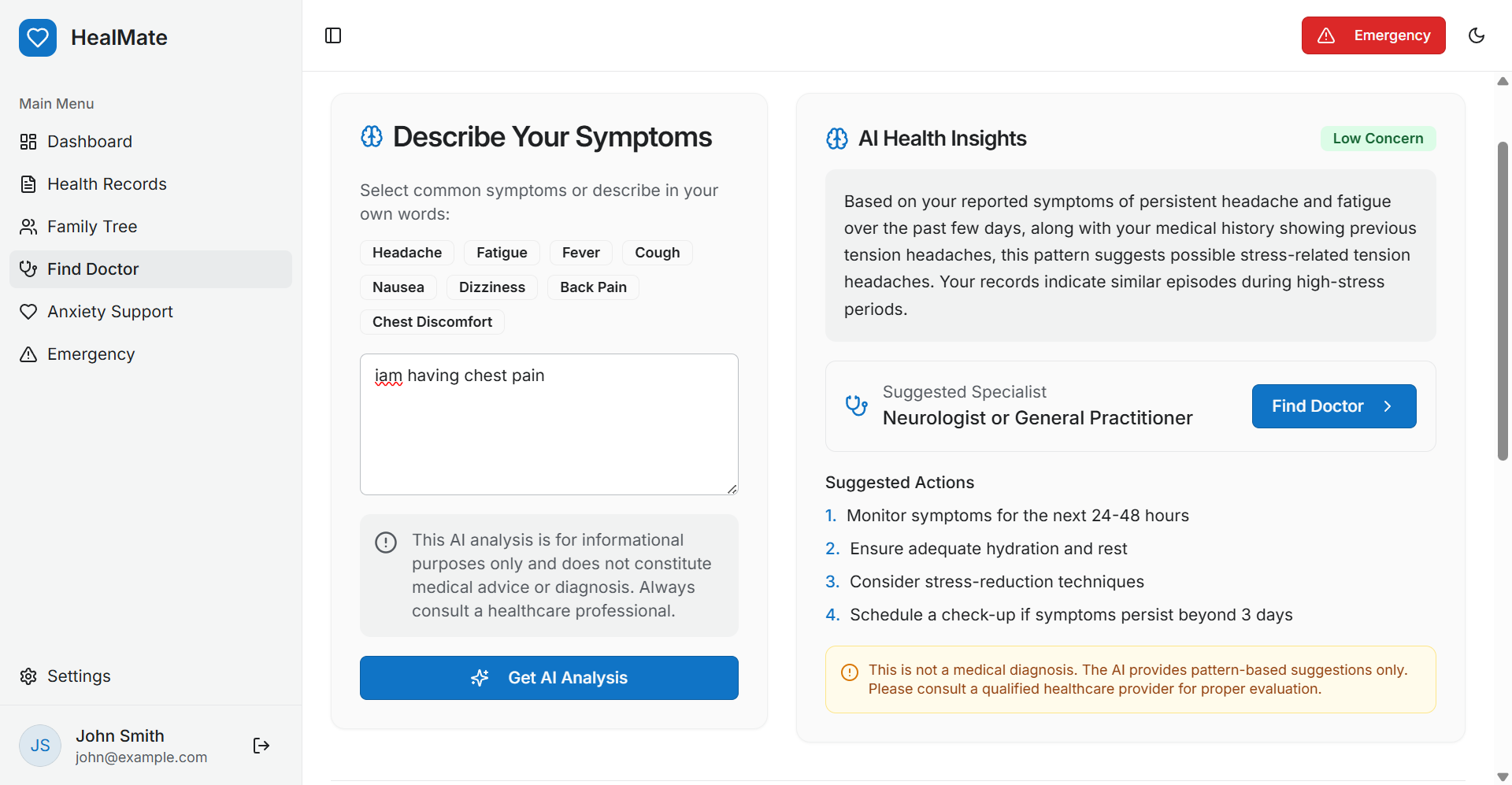Switch to dark mode with moon icon
Image resolution: width=1512 pixels, height=785 pixels.
[x=1477, y=35]
